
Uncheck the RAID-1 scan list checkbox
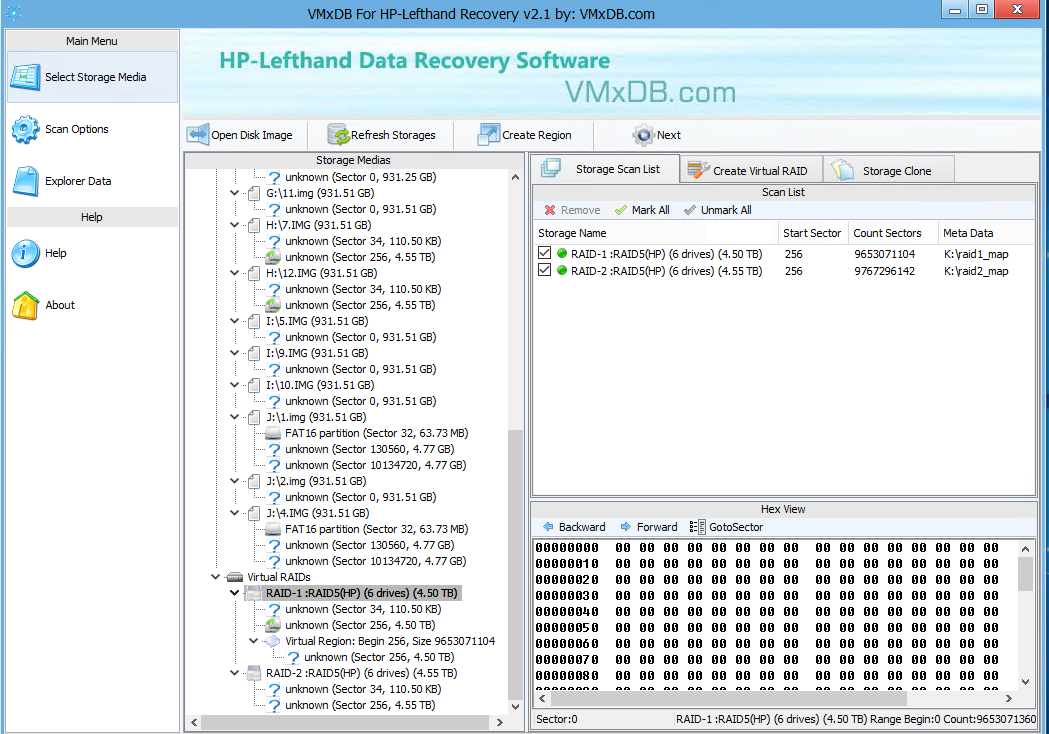point(545,253)
